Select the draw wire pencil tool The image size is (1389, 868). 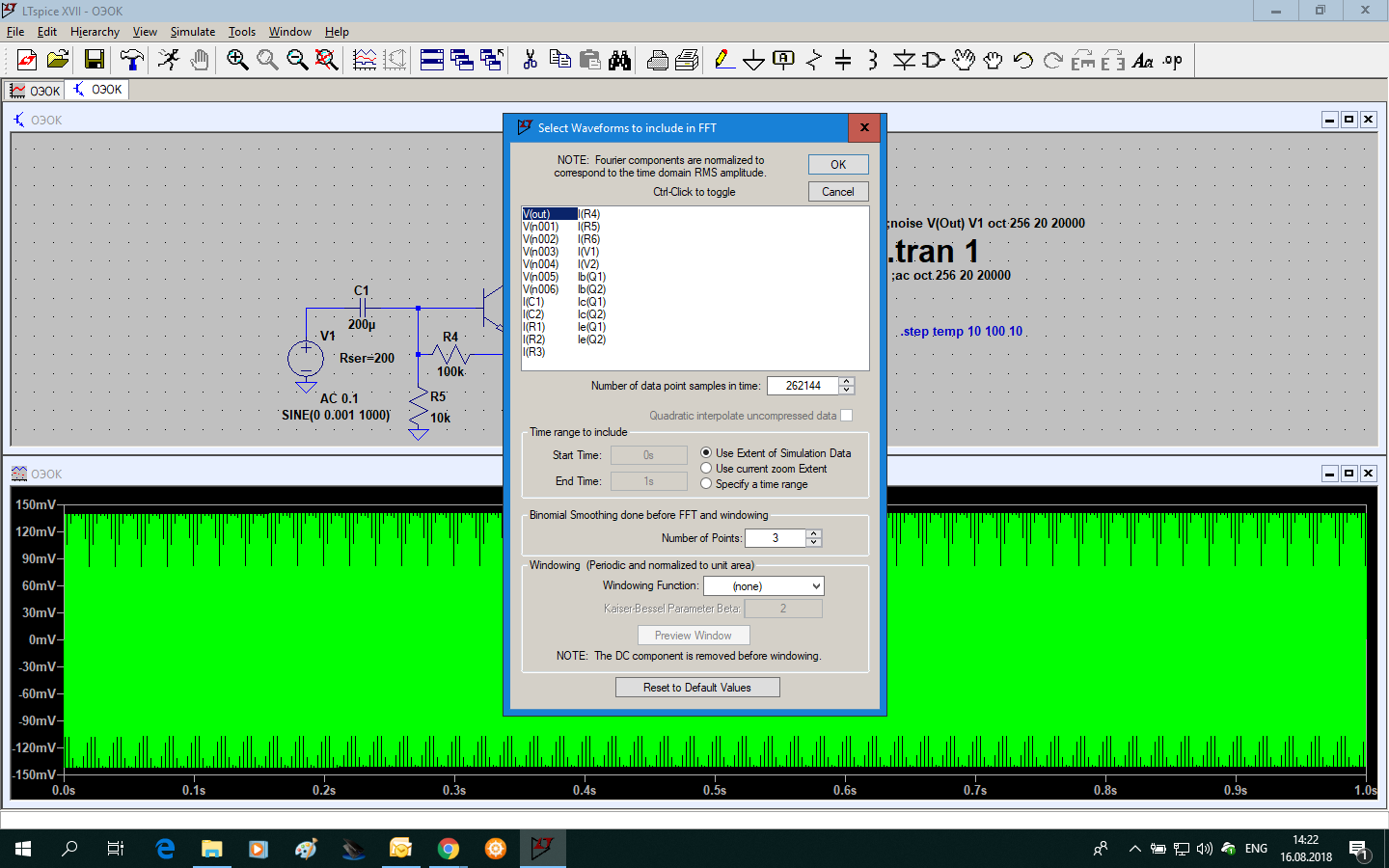tap(724, 60)
